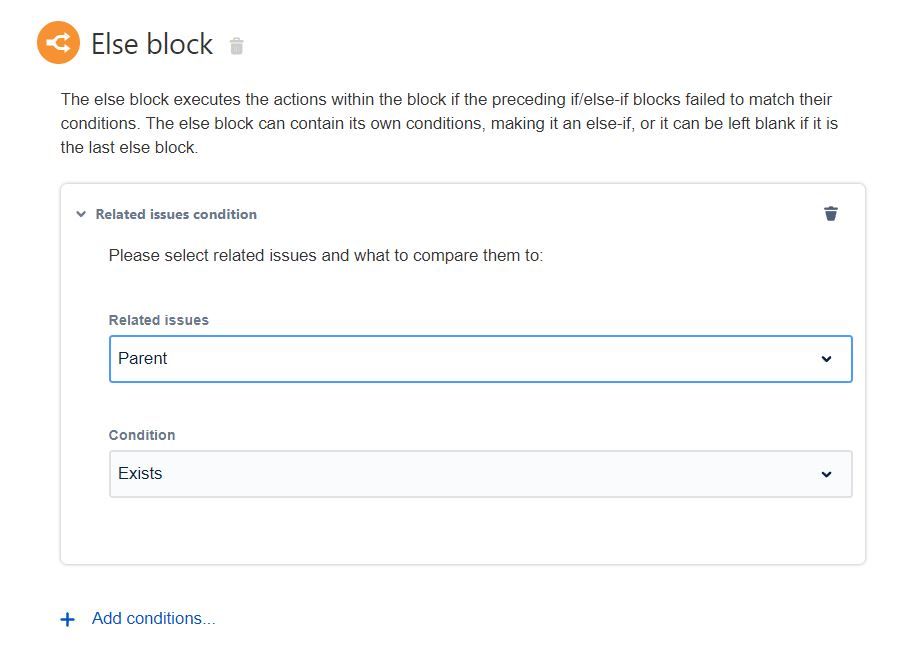This screenshot has width=917, height=656.
Task: Select the Else block heading text
Action: point(152,44)
